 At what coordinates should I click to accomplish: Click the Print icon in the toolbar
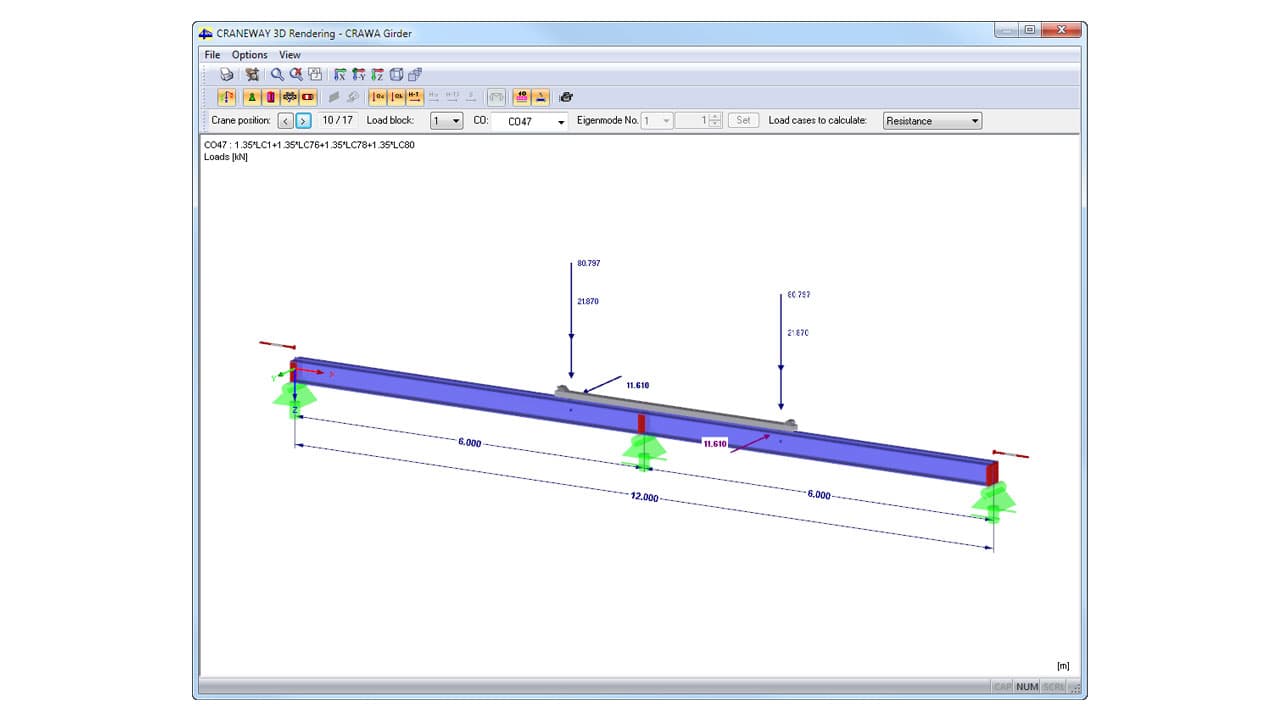click(227, 74)
